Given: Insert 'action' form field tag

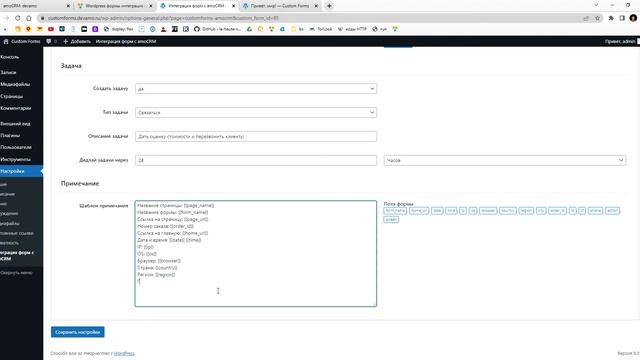Looking at the screenshot, I should (x=613, y=211).
